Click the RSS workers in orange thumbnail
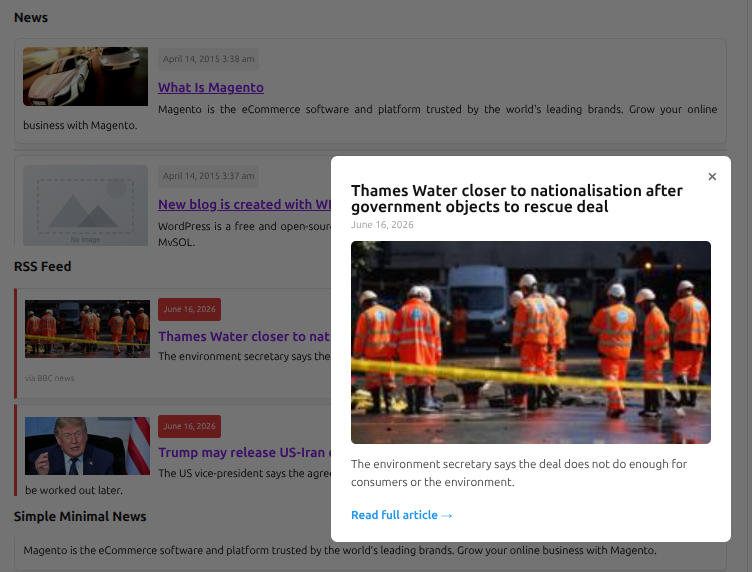The width and height of the screenshot is (752, 572). click(87, 329)
